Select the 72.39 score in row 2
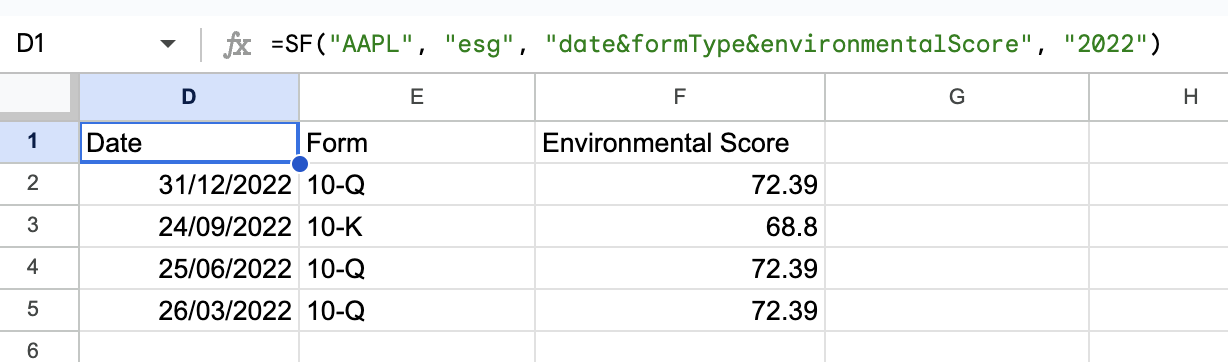 coord(680,184)
